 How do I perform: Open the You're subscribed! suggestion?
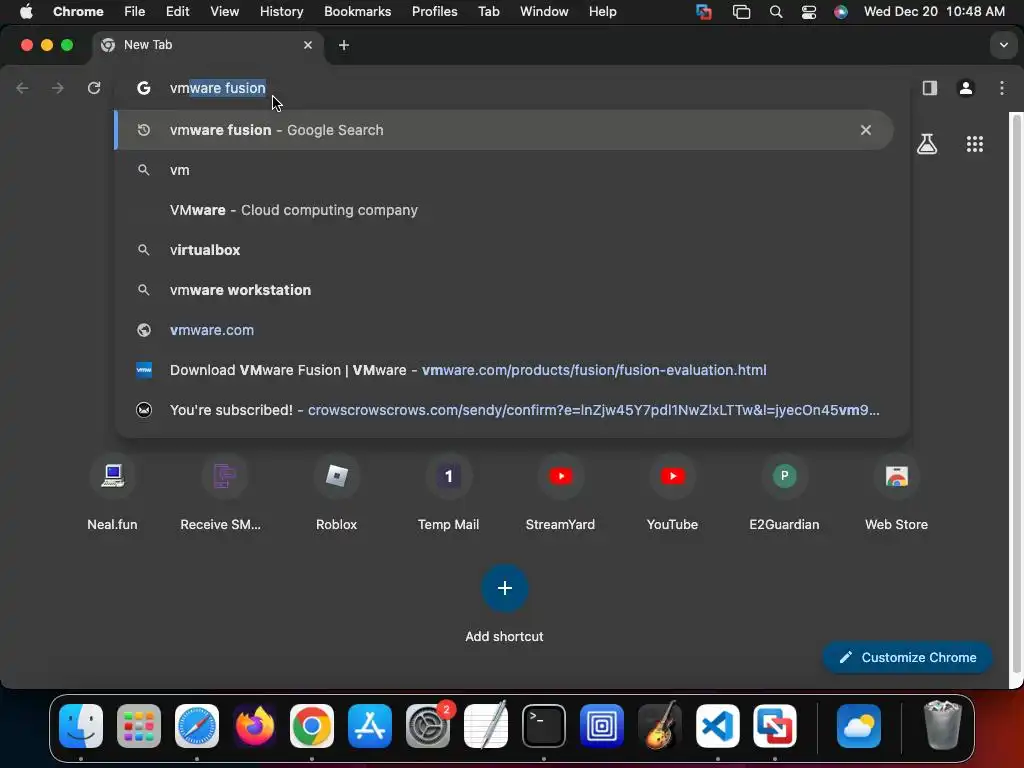coord(504,410)
